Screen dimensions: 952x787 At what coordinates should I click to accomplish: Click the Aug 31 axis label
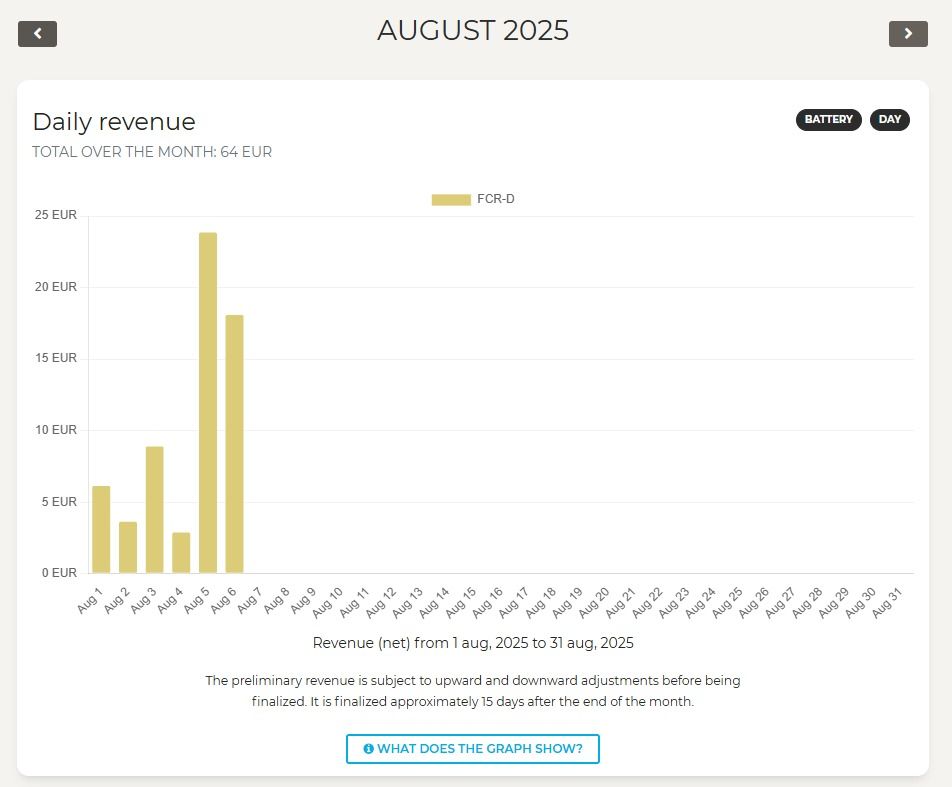pyautogui.click(x=888, y=600)
